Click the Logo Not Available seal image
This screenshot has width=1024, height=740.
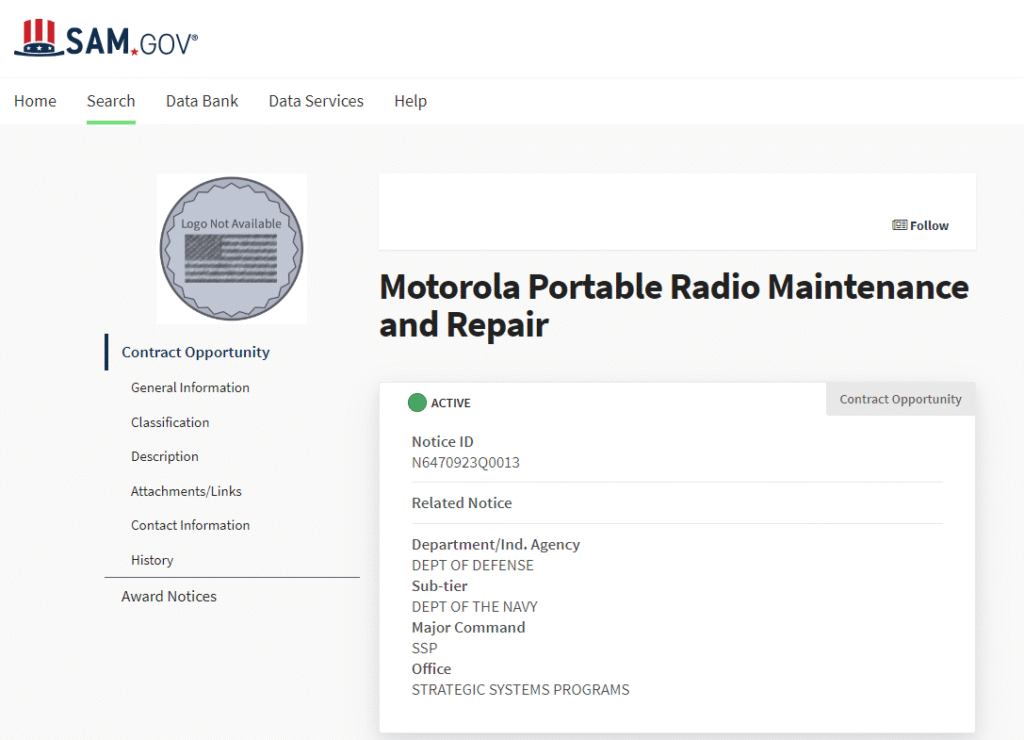point(231,248)
